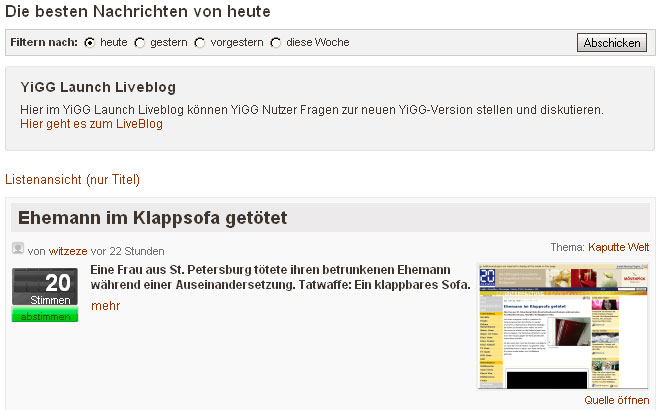Screen dimensions: 658x410
Task: Click the user avatar icon beside witzeze
Action: click(18, 249)
